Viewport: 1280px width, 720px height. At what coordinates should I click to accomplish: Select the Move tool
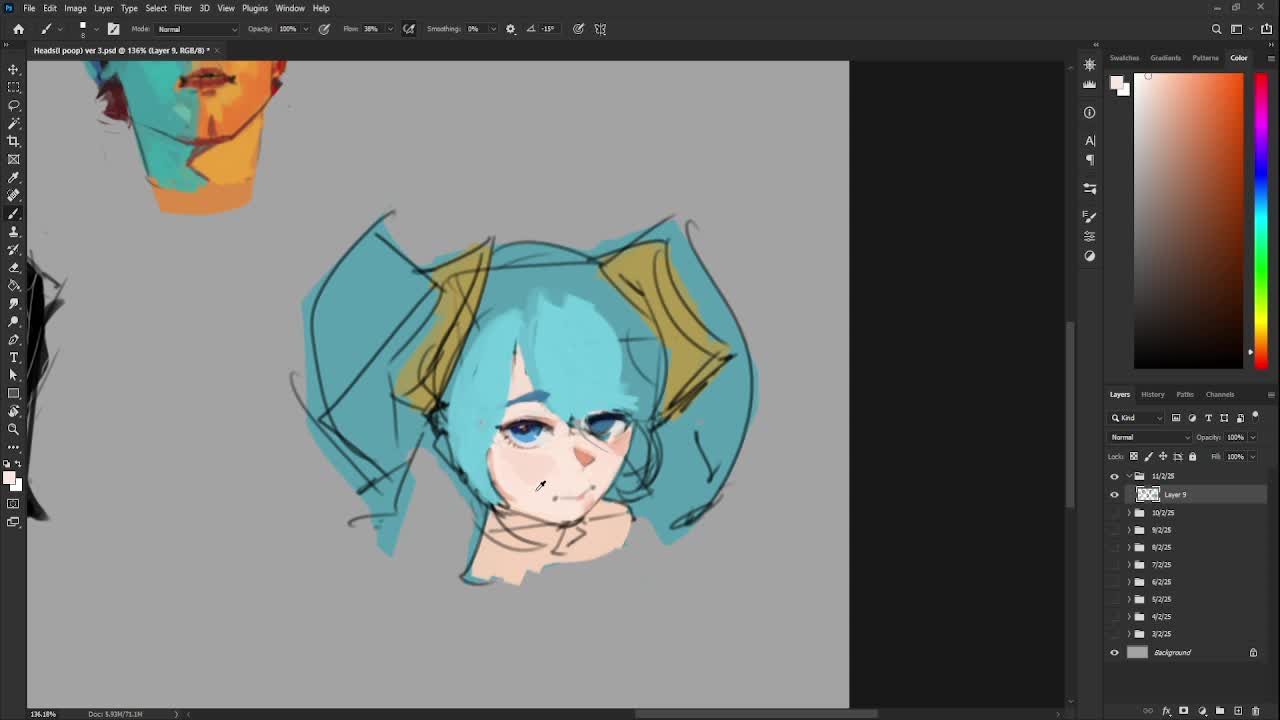[x=14, y=69]
